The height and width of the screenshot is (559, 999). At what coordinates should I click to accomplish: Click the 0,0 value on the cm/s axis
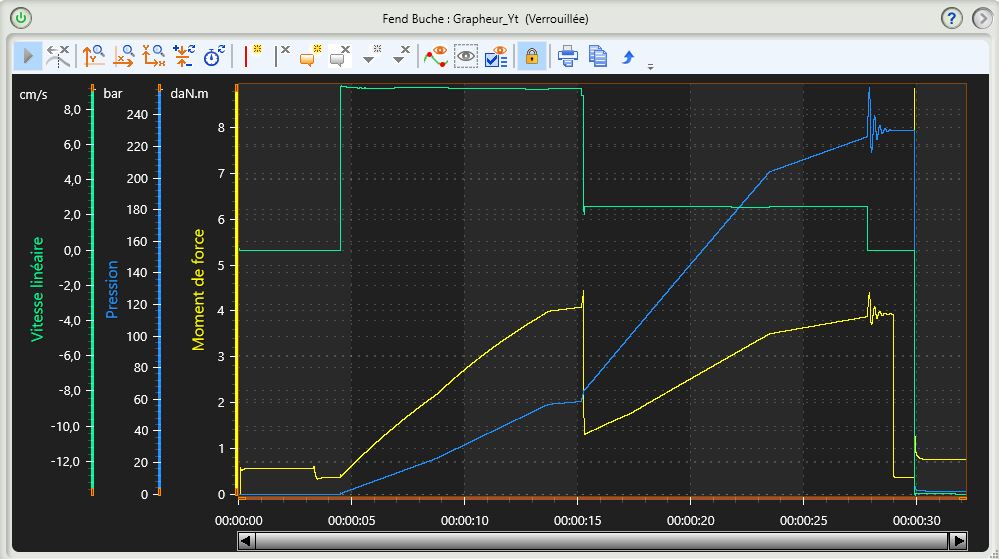[73, 250]
